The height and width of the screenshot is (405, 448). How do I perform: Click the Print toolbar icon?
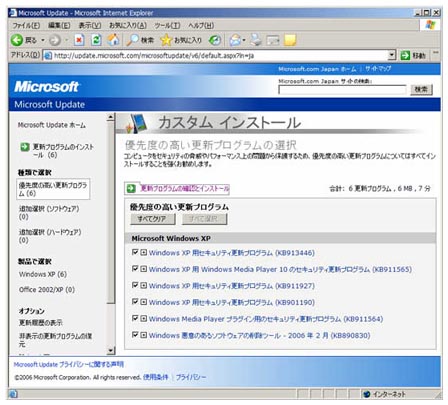[x=256, y=40]
